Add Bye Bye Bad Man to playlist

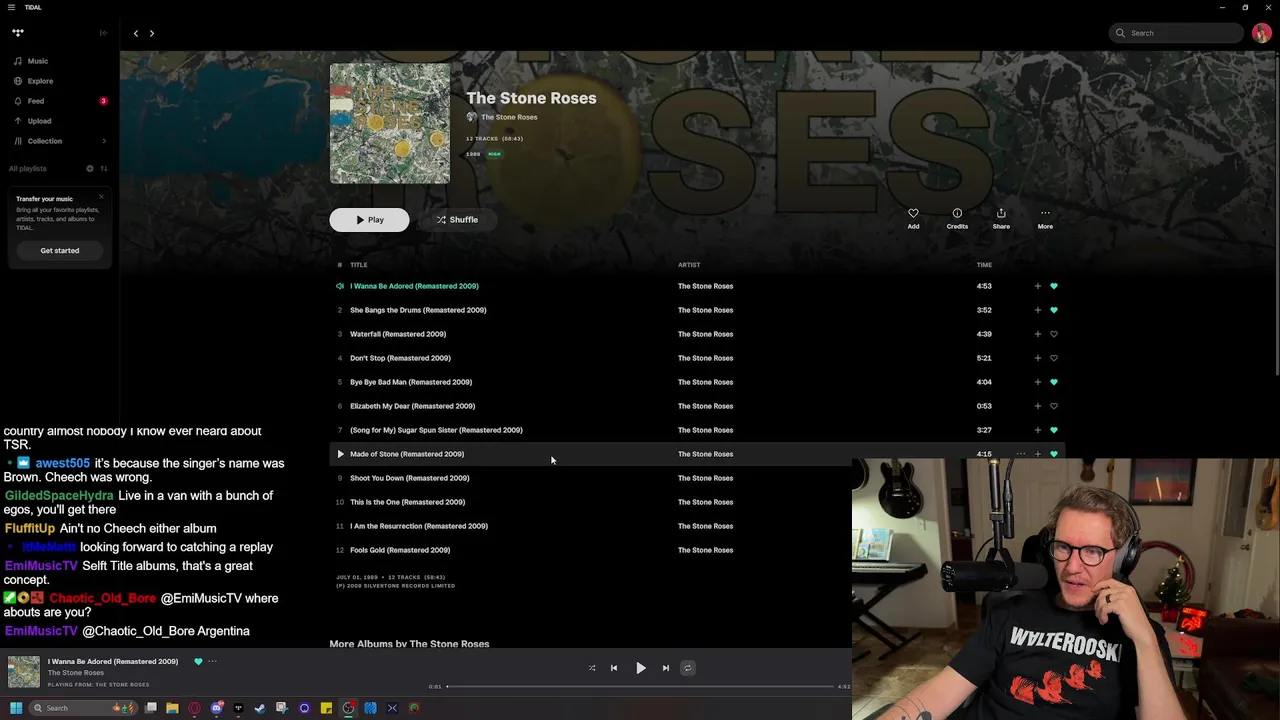point(1037,382)
